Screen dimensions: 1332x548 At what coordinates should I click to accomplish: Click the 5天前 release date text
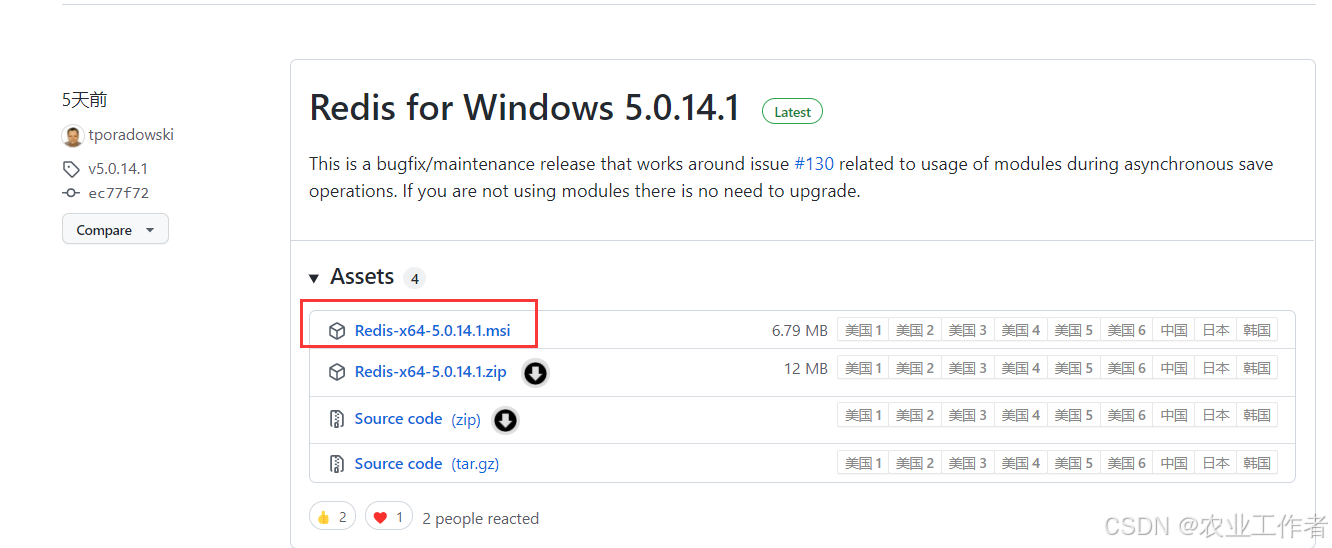click(84, 100)
